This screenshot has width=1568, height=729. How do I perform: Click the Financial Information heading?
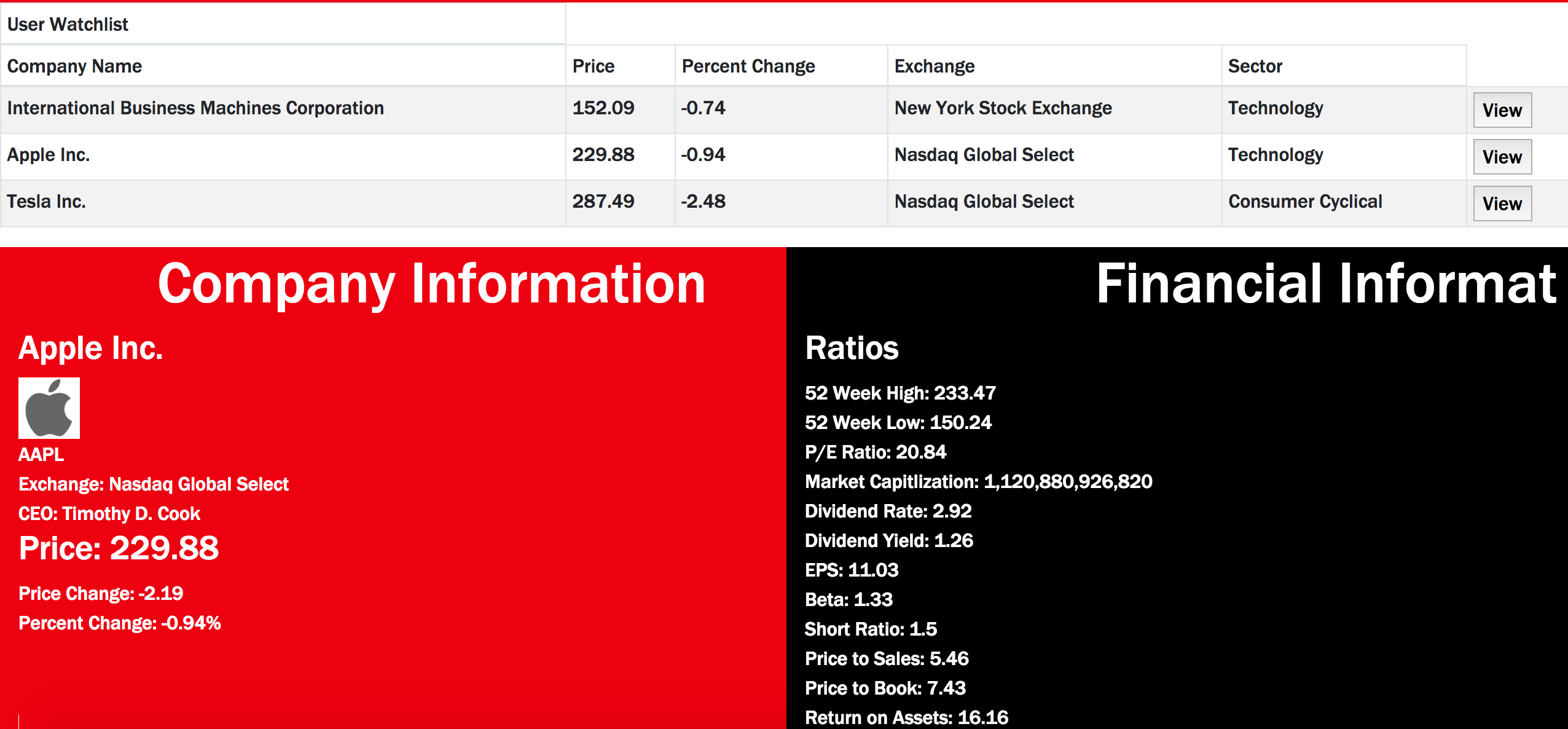click(1327, 284)
